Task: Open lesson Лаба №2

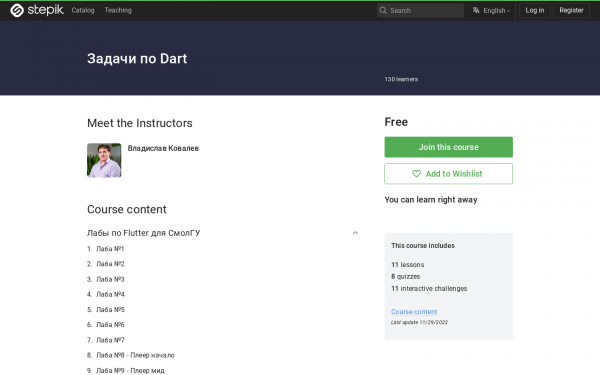Action: [110, 264]
